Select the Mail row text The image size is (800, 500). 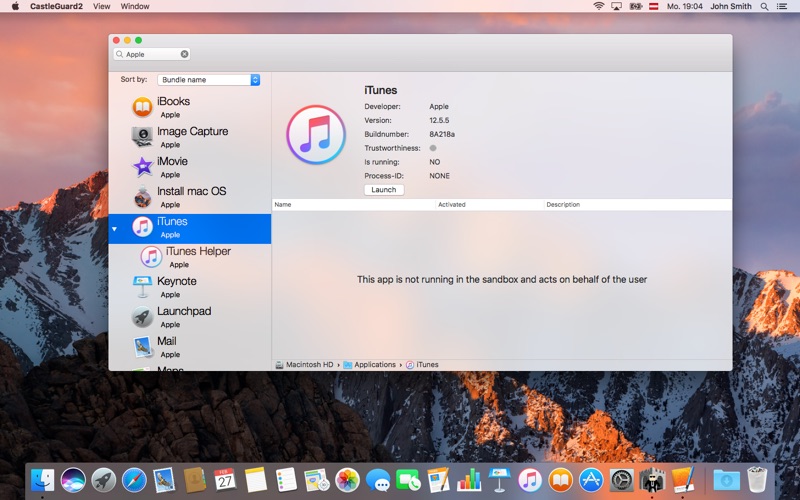click(167, 341)
